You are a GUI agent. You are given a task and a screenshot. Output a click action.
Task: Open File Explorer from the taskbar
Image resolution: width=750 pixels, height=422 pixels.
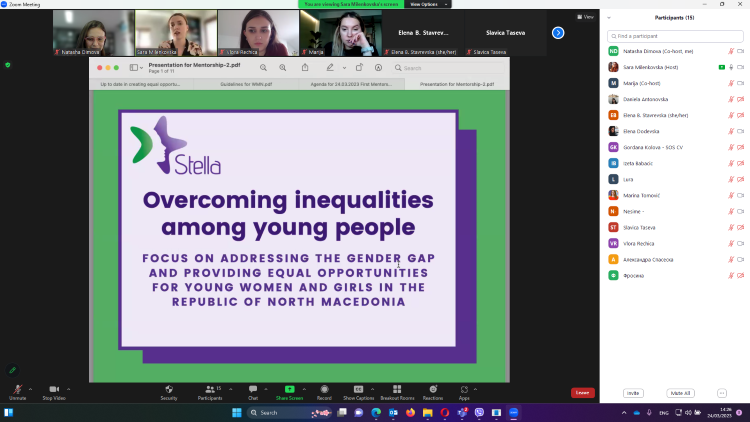click(428, 412)
